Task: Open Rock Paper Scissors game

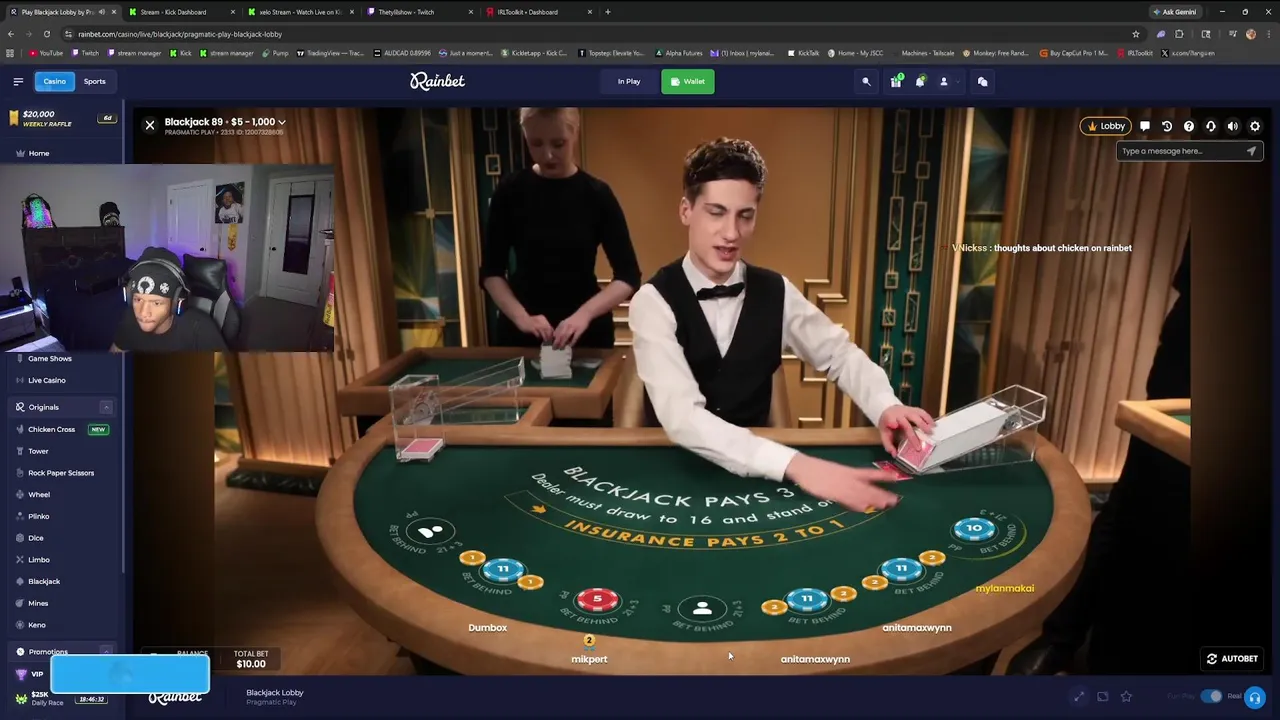Action: tap(60, 473)
